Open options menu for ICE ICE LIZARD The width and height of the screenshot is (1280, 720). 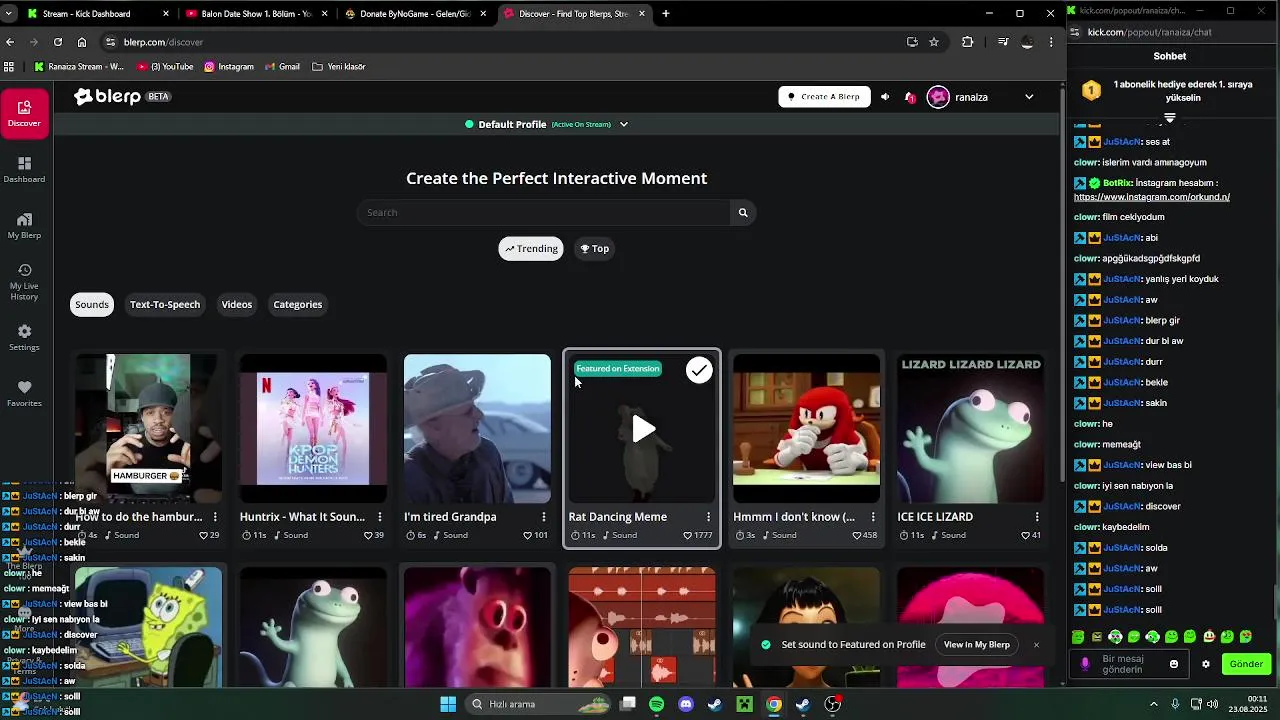pyautogui.click(x=1037, y=517)
